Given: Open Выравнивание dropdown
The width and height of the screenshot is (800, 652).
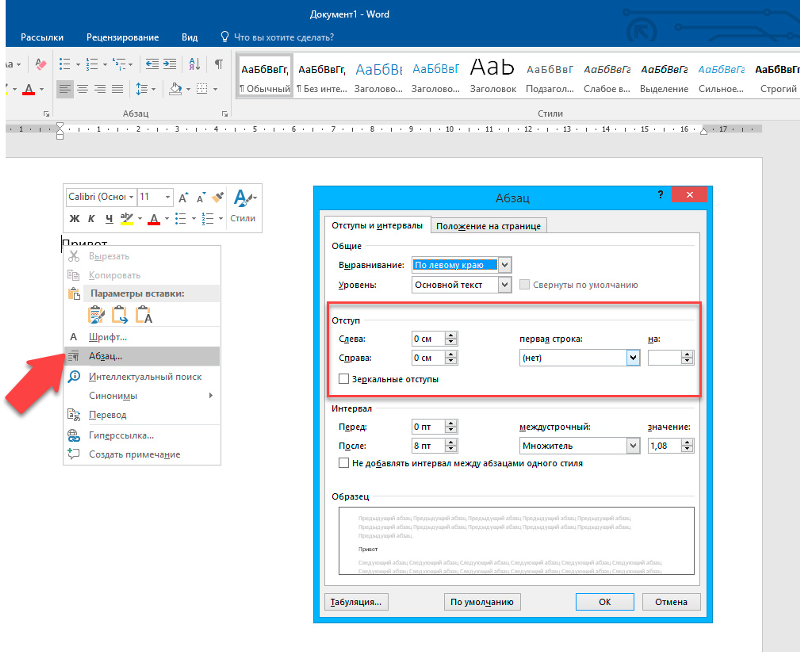Looking at the screenshot, I should pos(505,265).
